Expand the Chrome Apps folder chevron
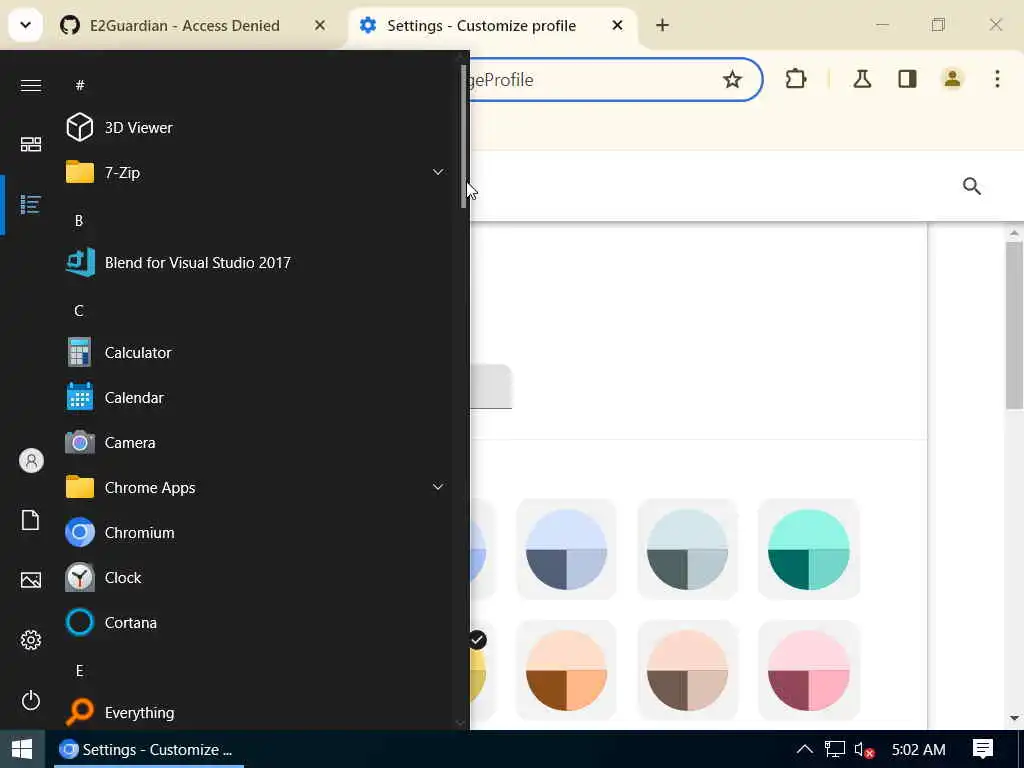The image size is (1024, 768). click(438, 487)
